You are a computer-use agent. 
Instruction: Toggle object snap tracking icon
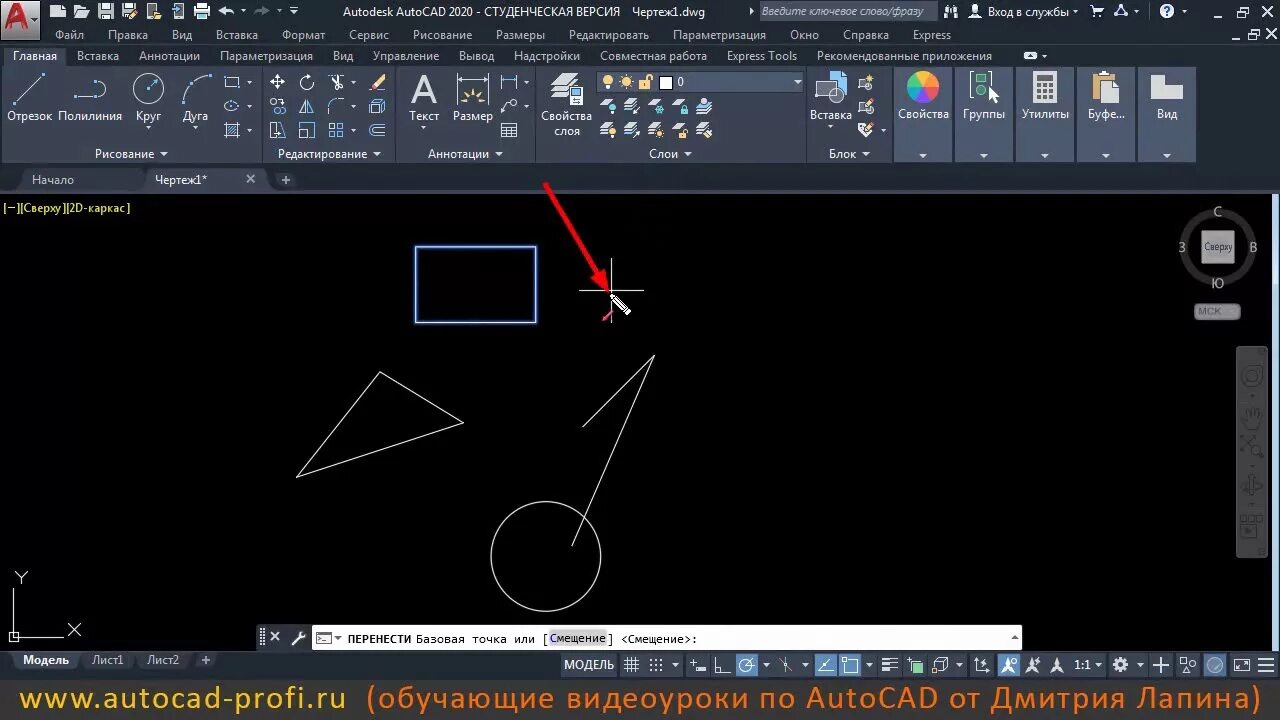tap(825, 665)
